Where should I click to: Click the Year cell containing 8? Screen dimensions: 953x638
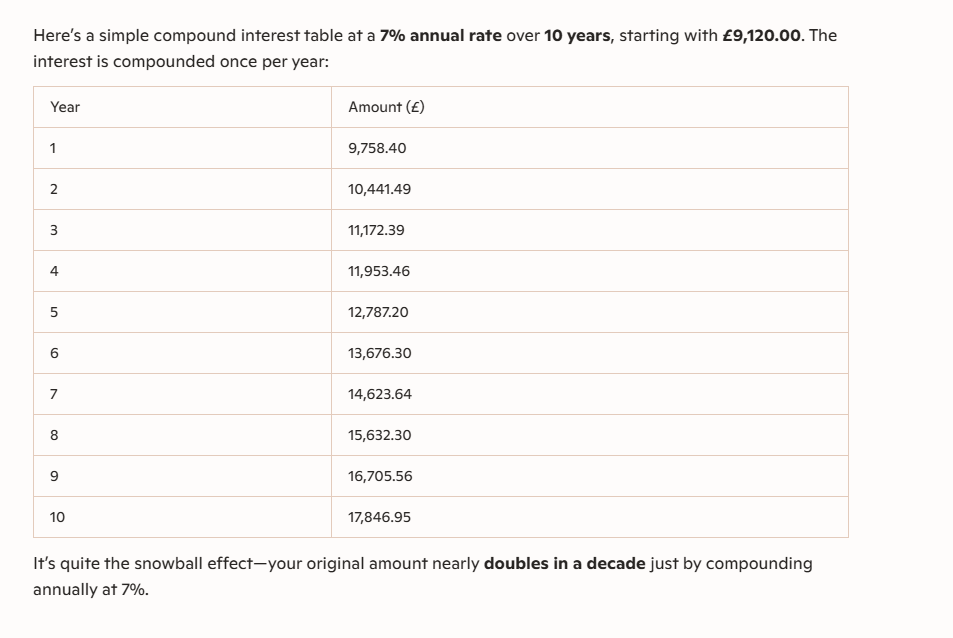(54, 435)
